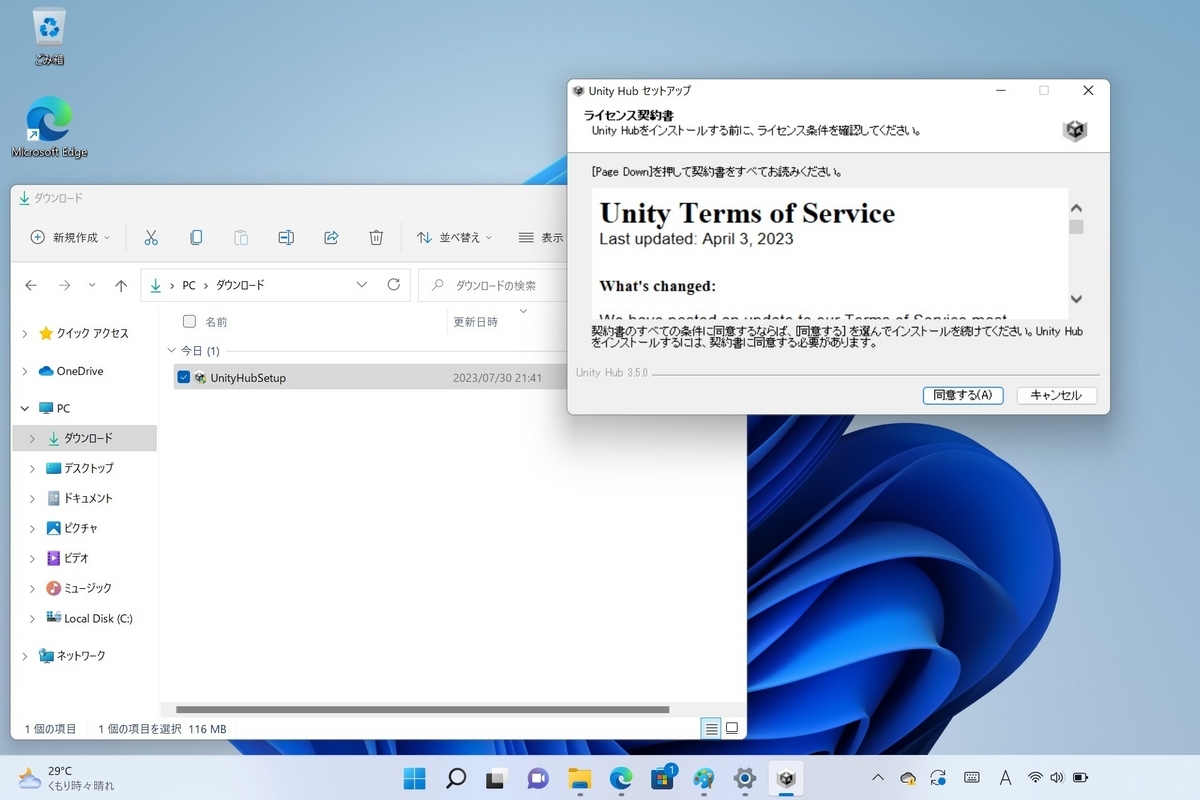Open taskbar Search
Image resolution: width=1200 pixels, height=800 pixels.
pos(455,778)
